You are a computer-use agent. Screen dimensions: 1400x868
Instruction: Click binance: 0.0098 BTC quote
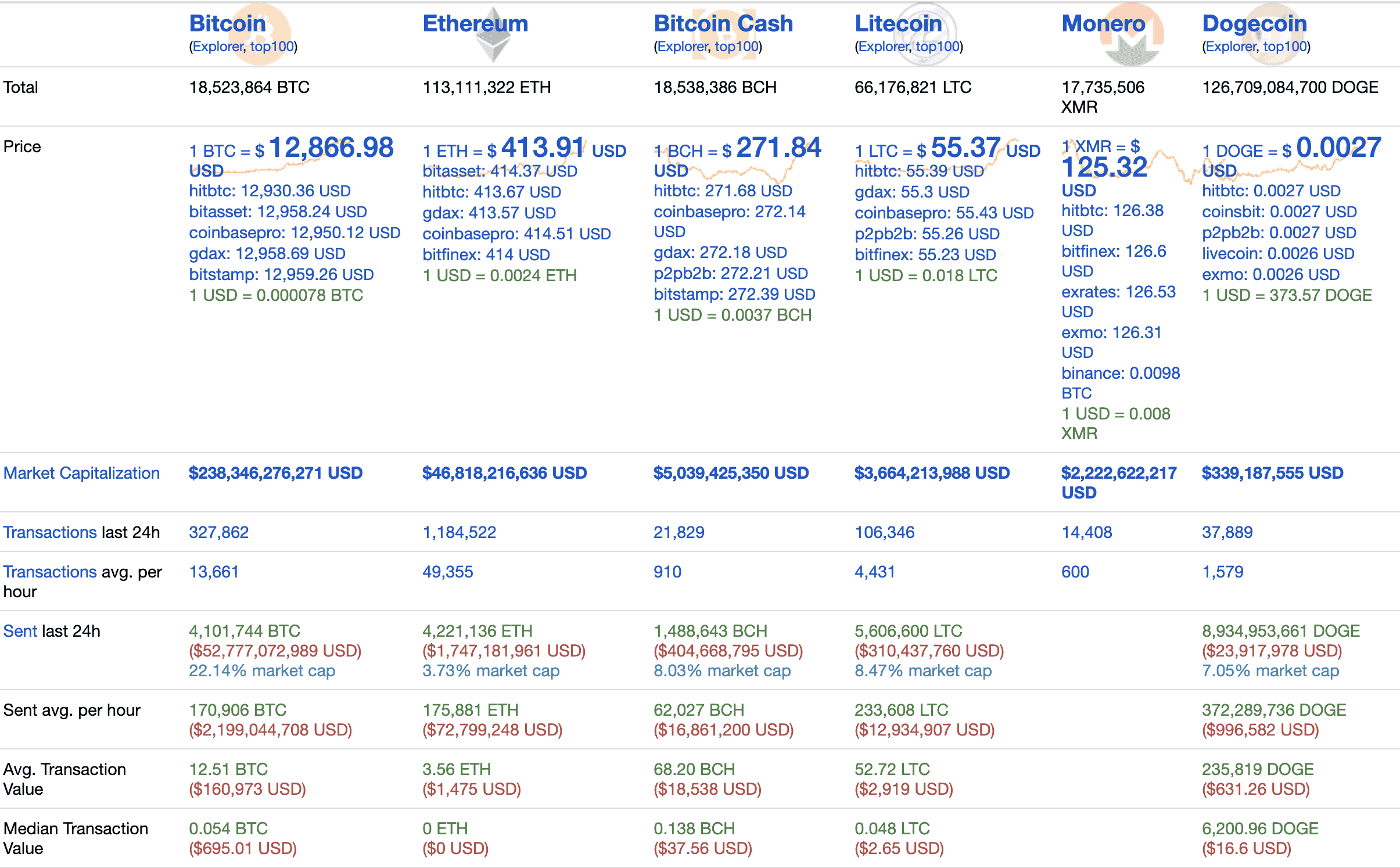(x=1121, y=383)
